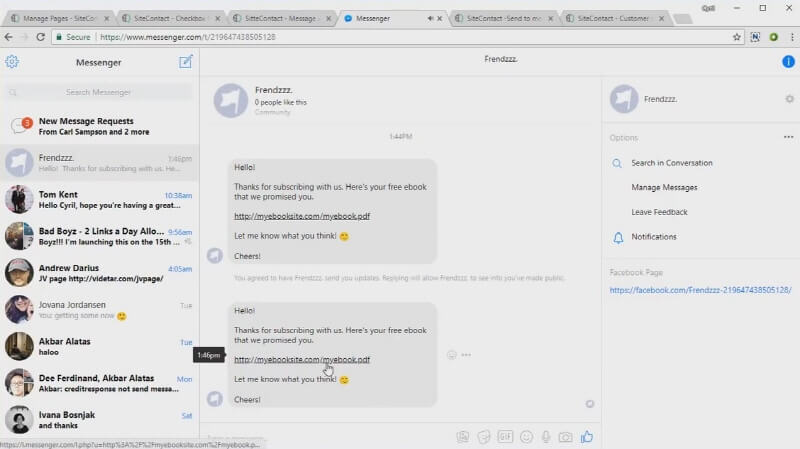Screen dimensions: 800x449
Task: Reload the browser page
Action: click(x=41, y=37)
